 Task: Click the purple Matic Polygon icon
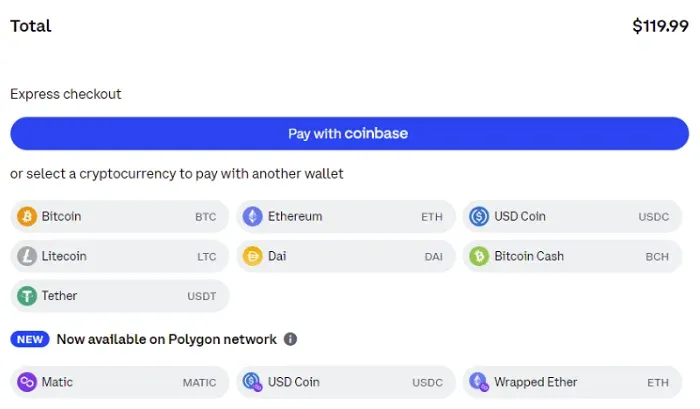(27, 382)
